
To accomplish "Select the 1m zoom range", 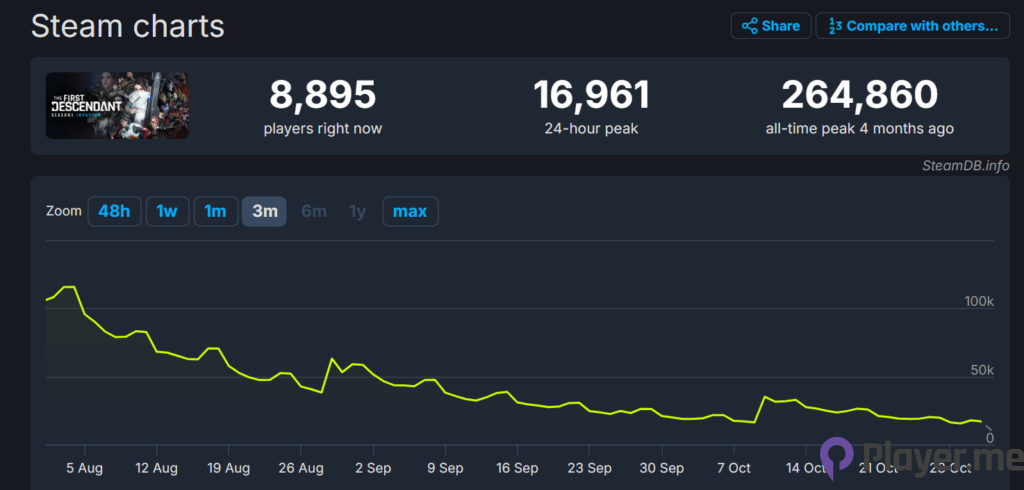I will click(x=215, y=211).
